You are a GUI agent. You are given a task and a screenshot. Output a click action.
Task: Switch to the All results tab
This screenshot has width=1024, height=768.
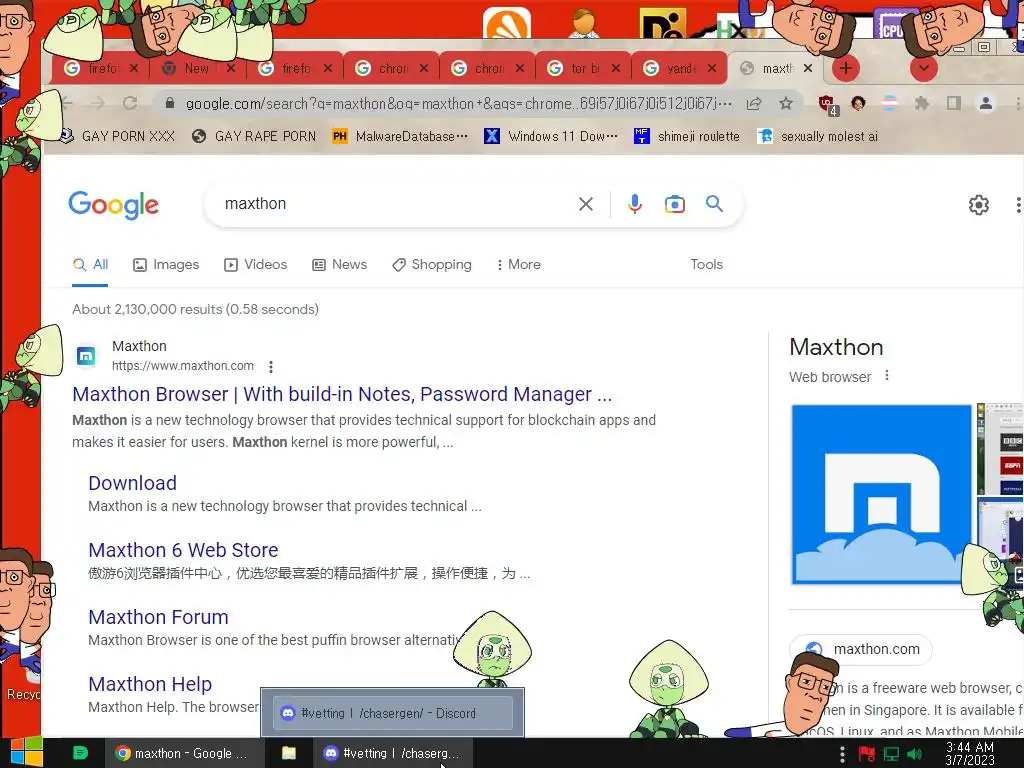click(90, 264)
